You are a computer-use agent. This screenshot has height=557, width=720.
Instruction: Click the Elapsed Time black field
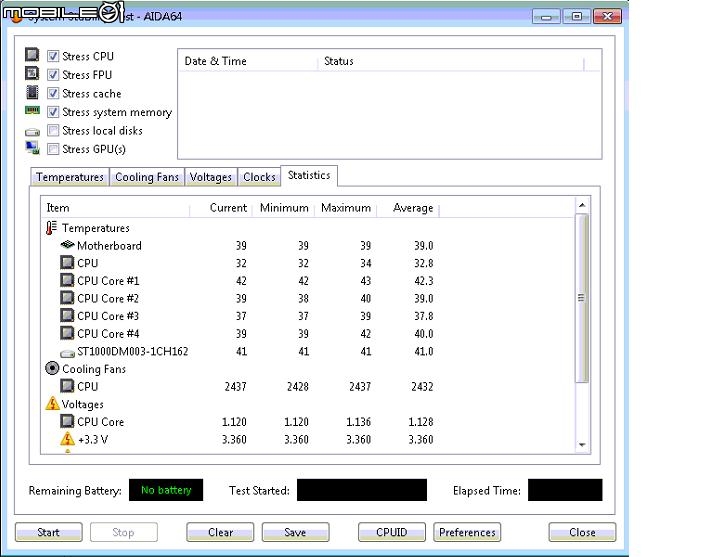click(x=565, y=490)
